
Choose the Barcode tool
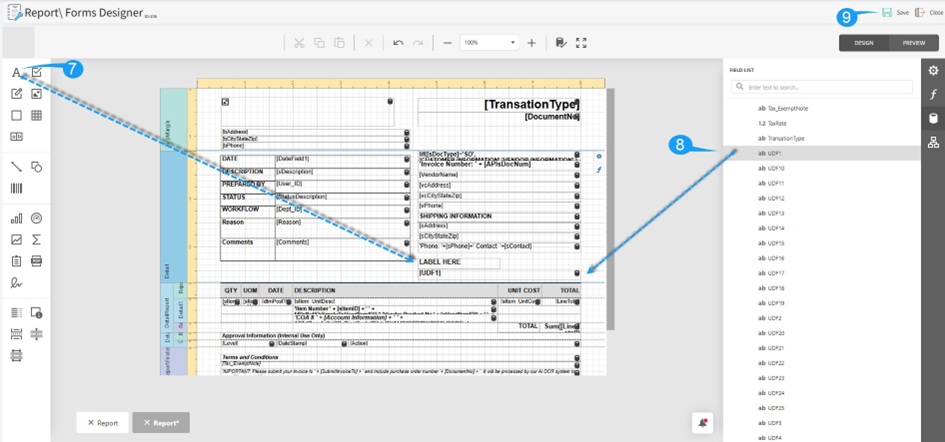coord(16,187)
